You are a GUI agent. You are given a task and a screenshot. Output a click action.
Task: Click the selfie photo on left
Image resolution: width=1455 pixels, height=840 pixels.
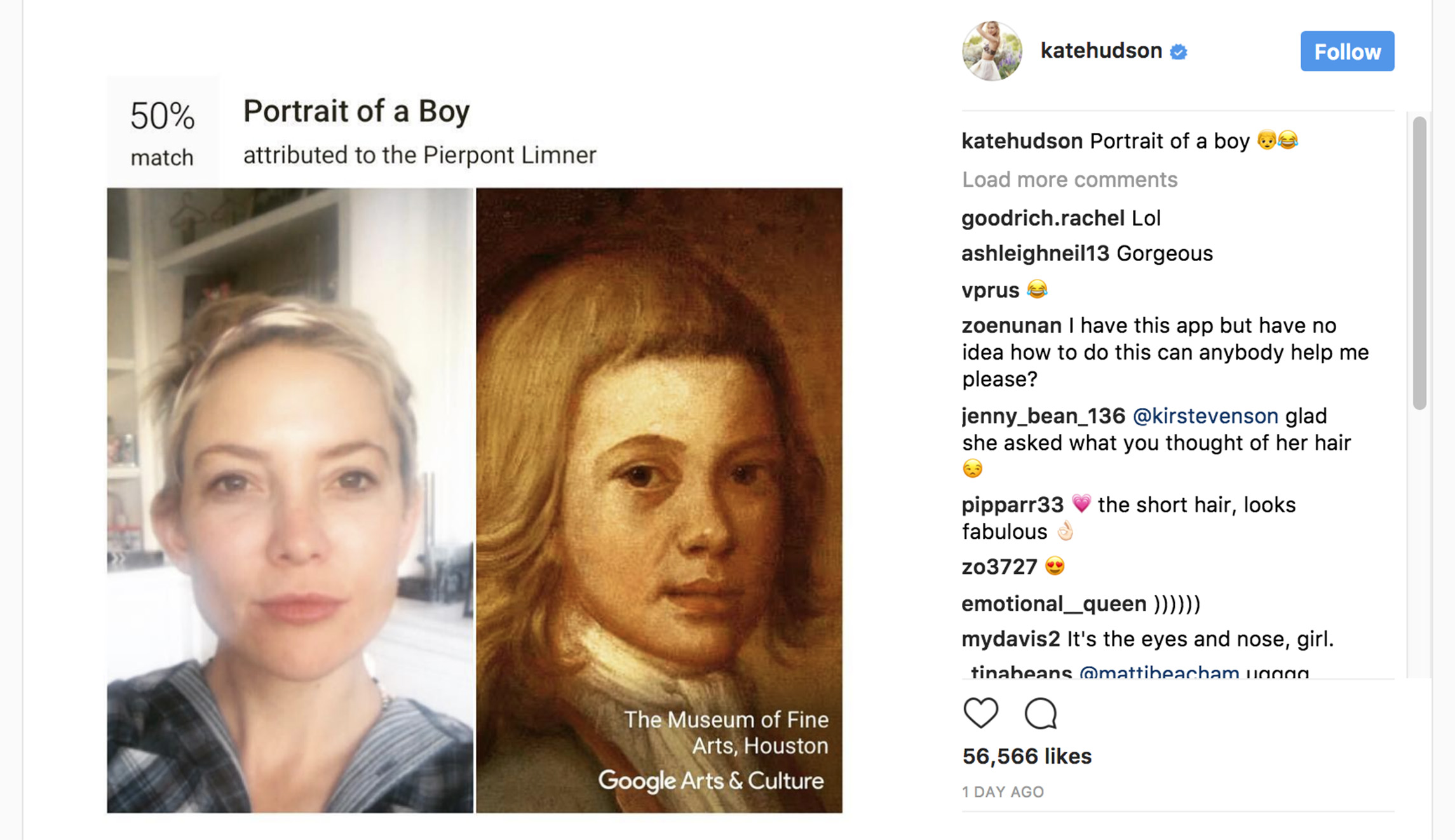pos(290,500)
